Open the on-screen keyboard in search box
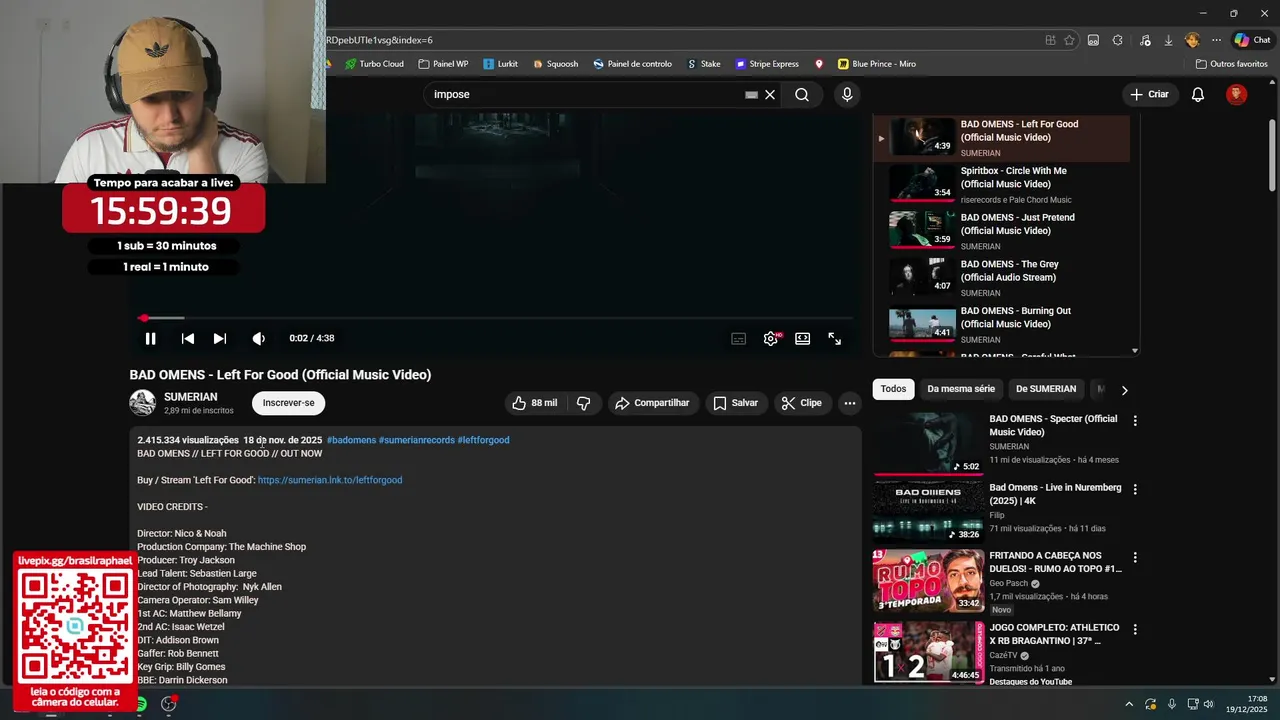Image resolution: width=1280 pixels, height=720 pixels. (x=751, y=95)
